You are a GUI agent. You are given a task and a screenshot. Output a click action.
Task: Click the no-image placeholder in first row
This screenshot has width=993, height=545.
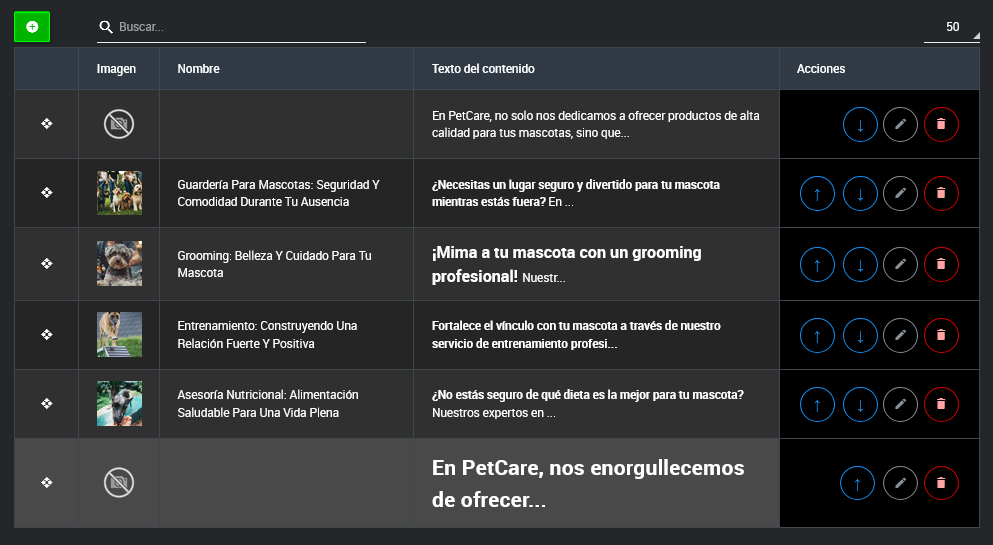coord(119,124)
